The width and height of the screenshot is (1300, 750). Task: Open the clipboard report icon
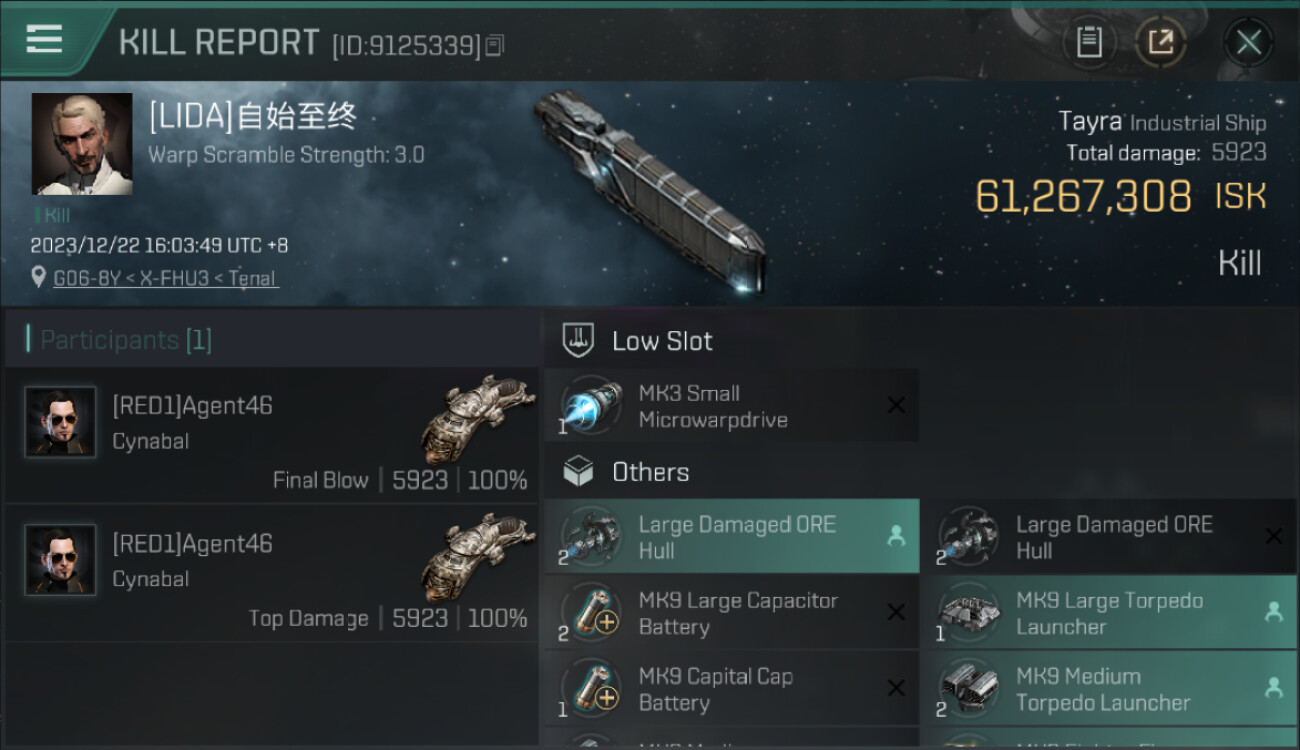click(1089, 42)
